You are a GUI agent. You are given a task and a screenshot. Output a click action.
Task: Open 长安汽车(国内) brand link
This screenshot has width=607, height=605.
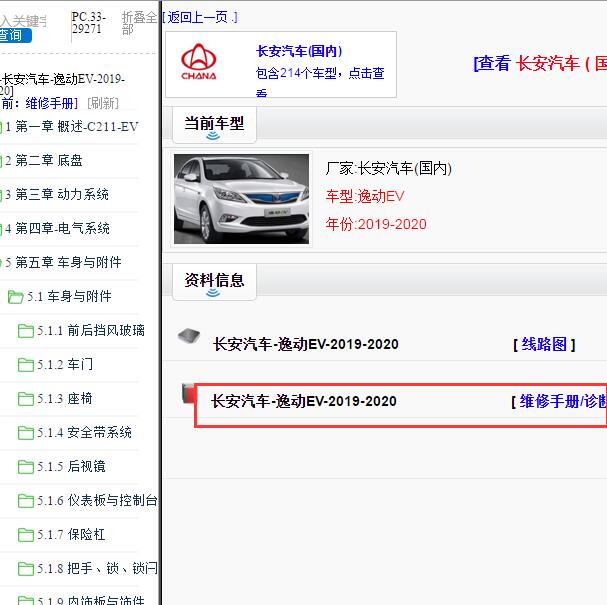pos(299,51)
